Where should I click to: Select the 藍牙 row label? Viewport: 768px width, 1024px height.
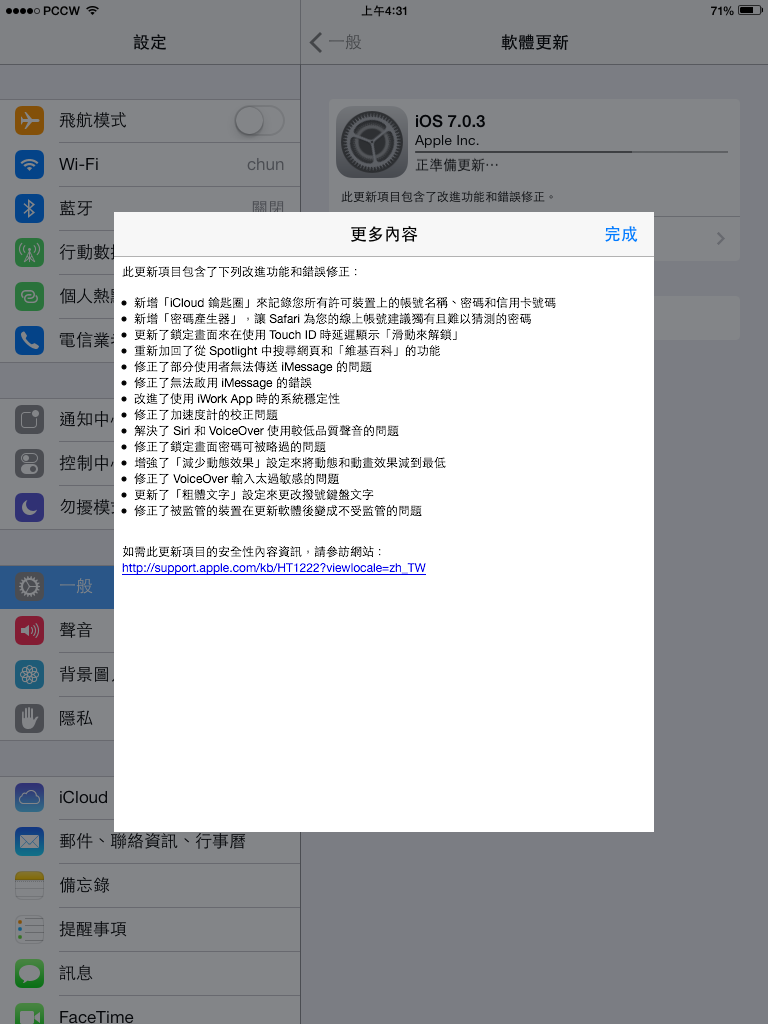(76, 208)
